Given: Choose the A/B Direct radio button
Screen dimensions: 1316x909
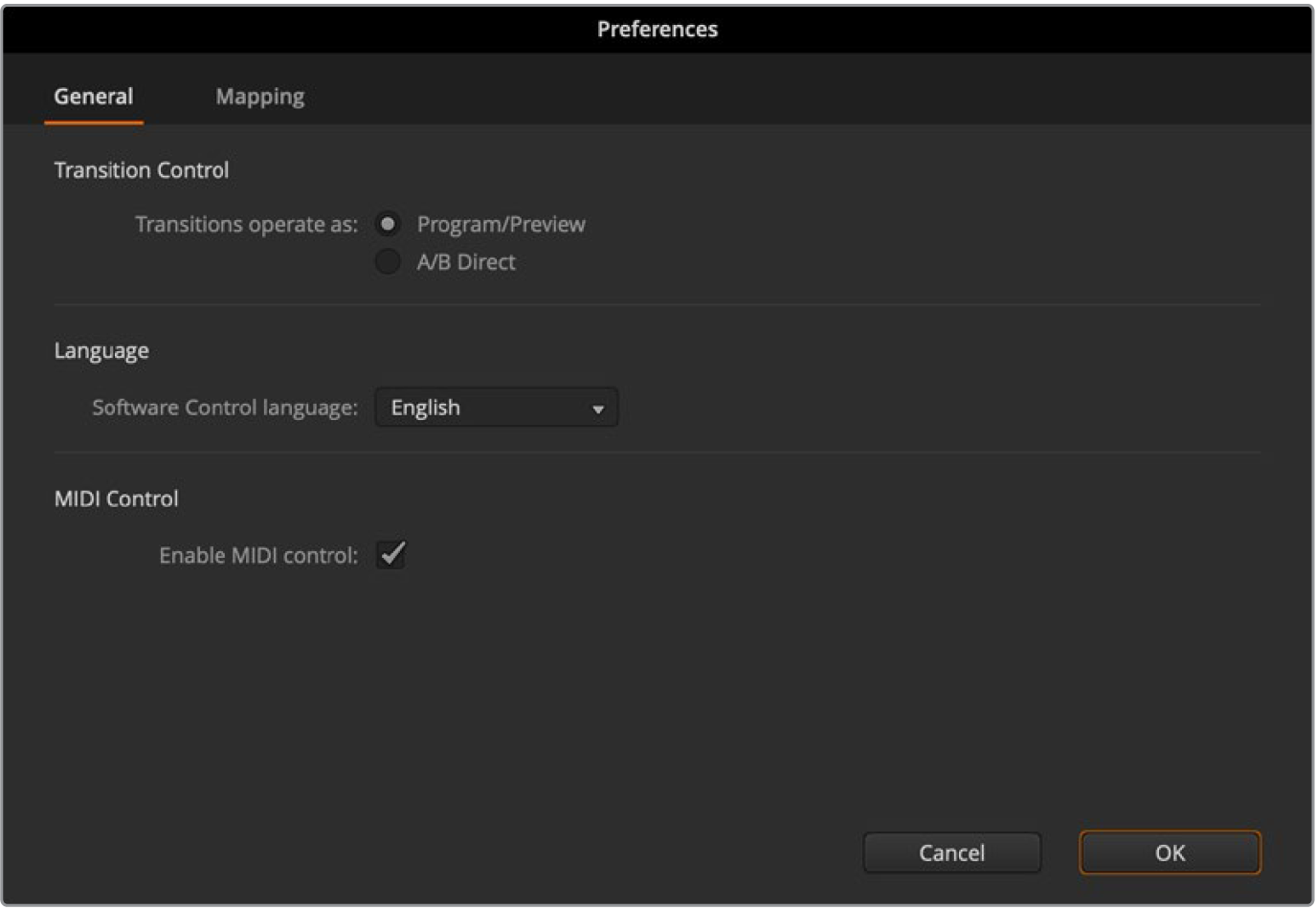Looking at the screenshot, I should 388,262.
